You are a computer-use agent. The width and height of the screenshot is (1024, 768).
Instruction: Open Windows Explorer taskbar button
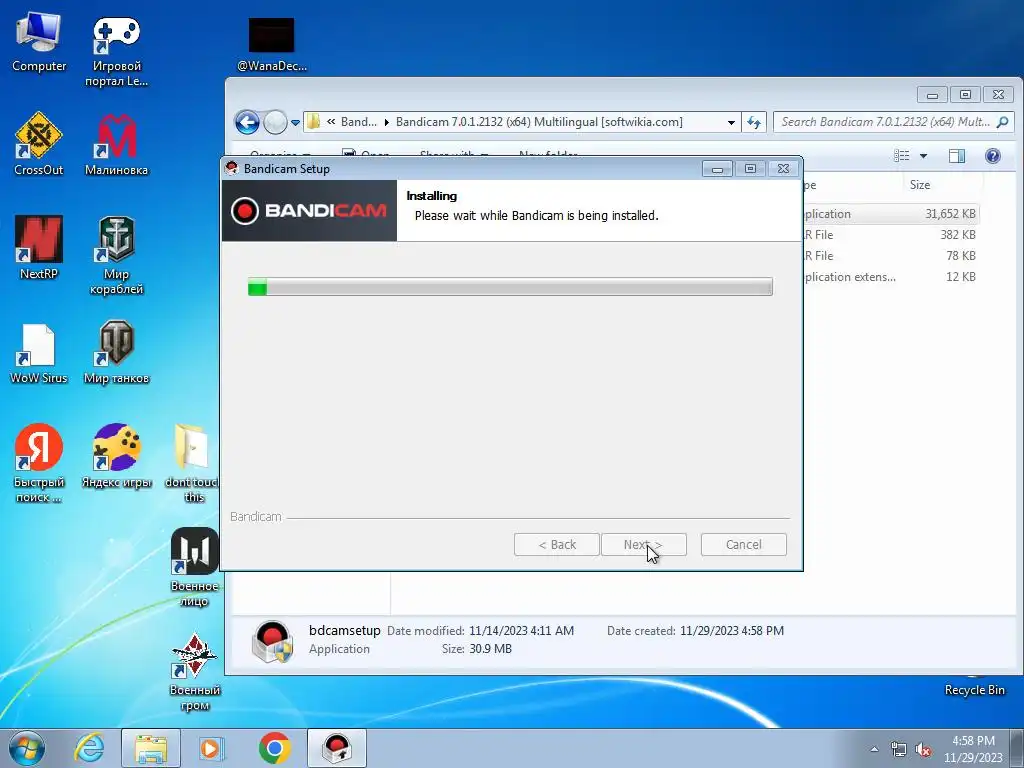click(151, 748)
